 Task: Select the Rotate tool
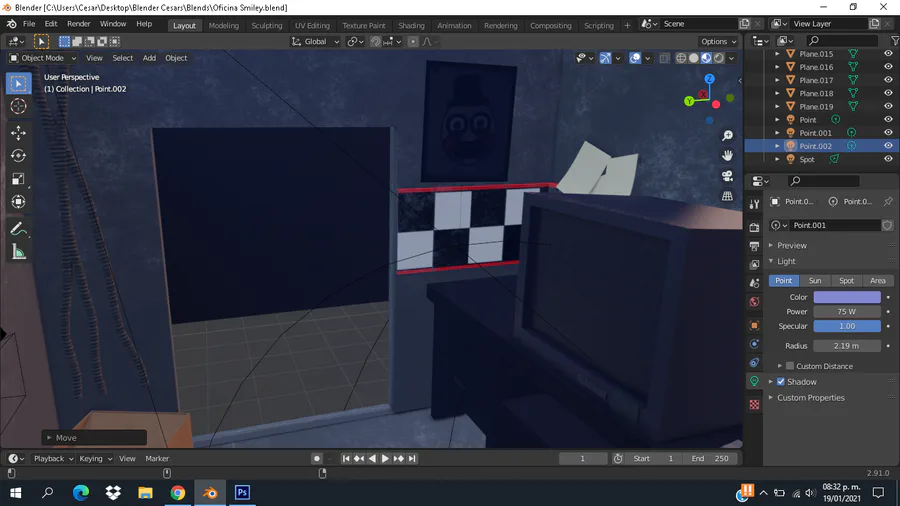18,155
